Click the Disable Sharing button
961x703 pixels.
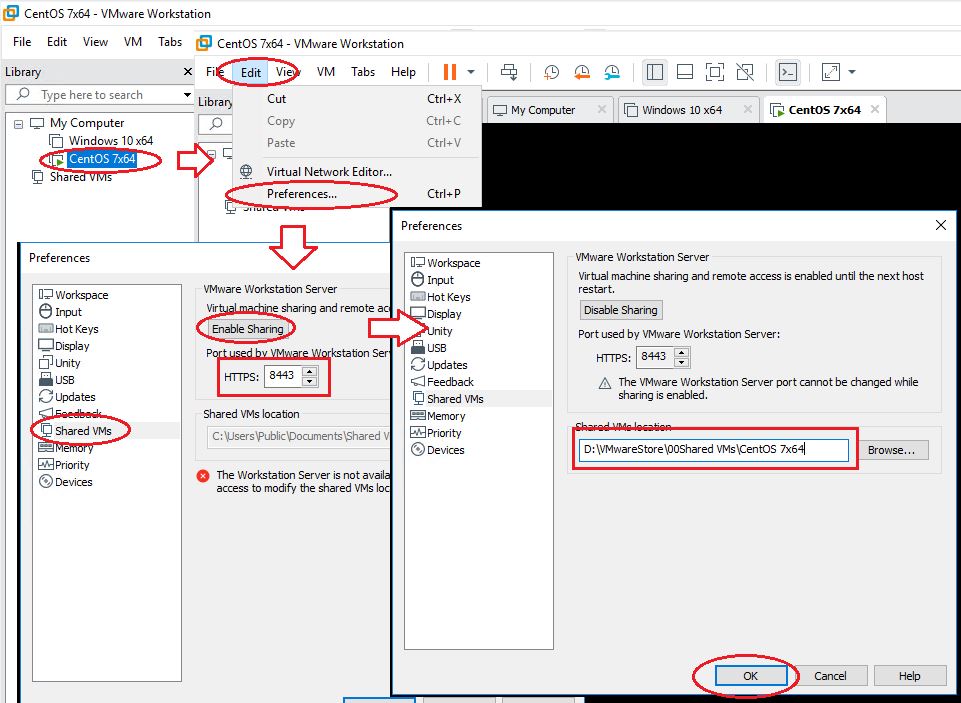(x=621, y=310)
